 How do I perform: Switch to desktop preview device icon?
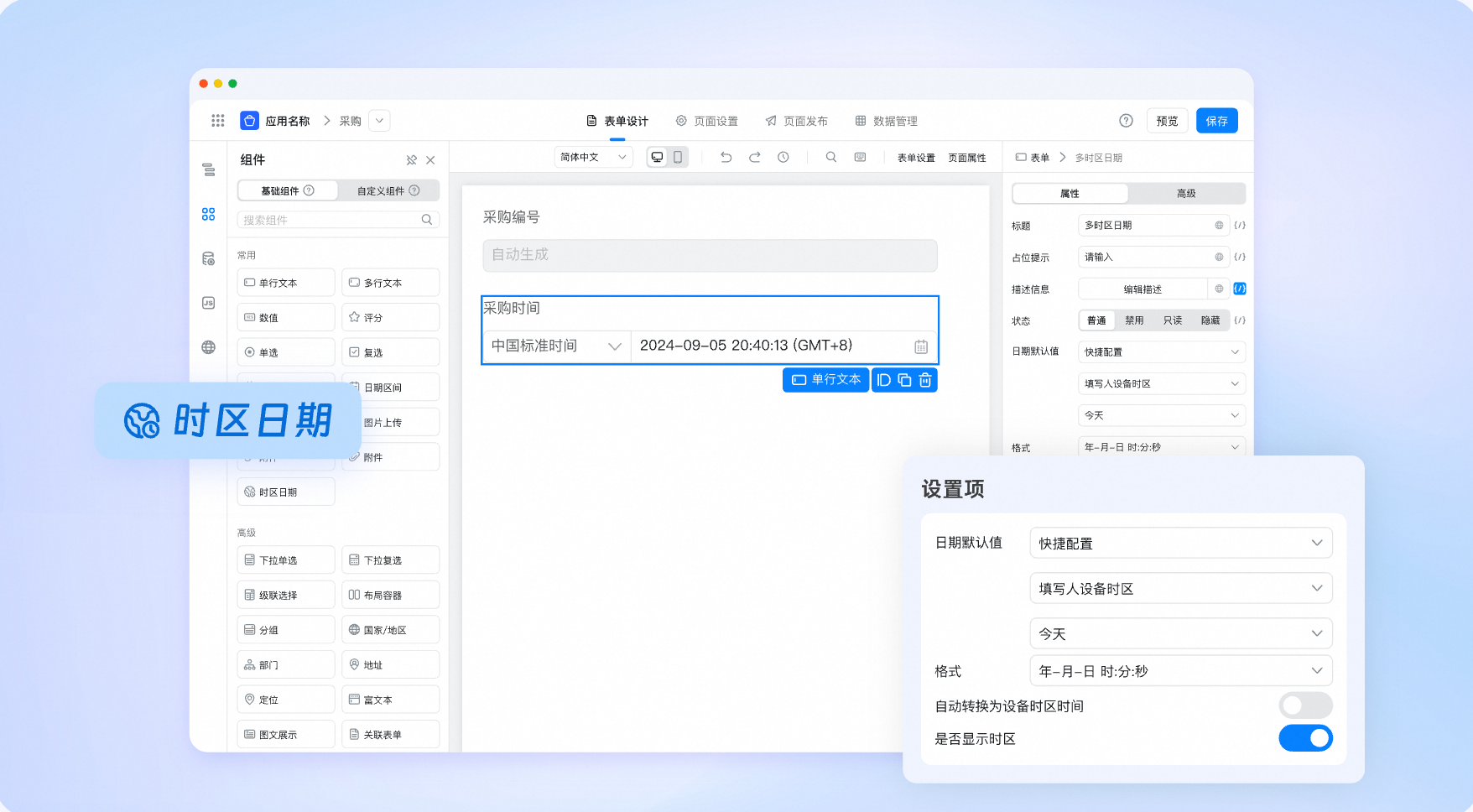[658, 157]
